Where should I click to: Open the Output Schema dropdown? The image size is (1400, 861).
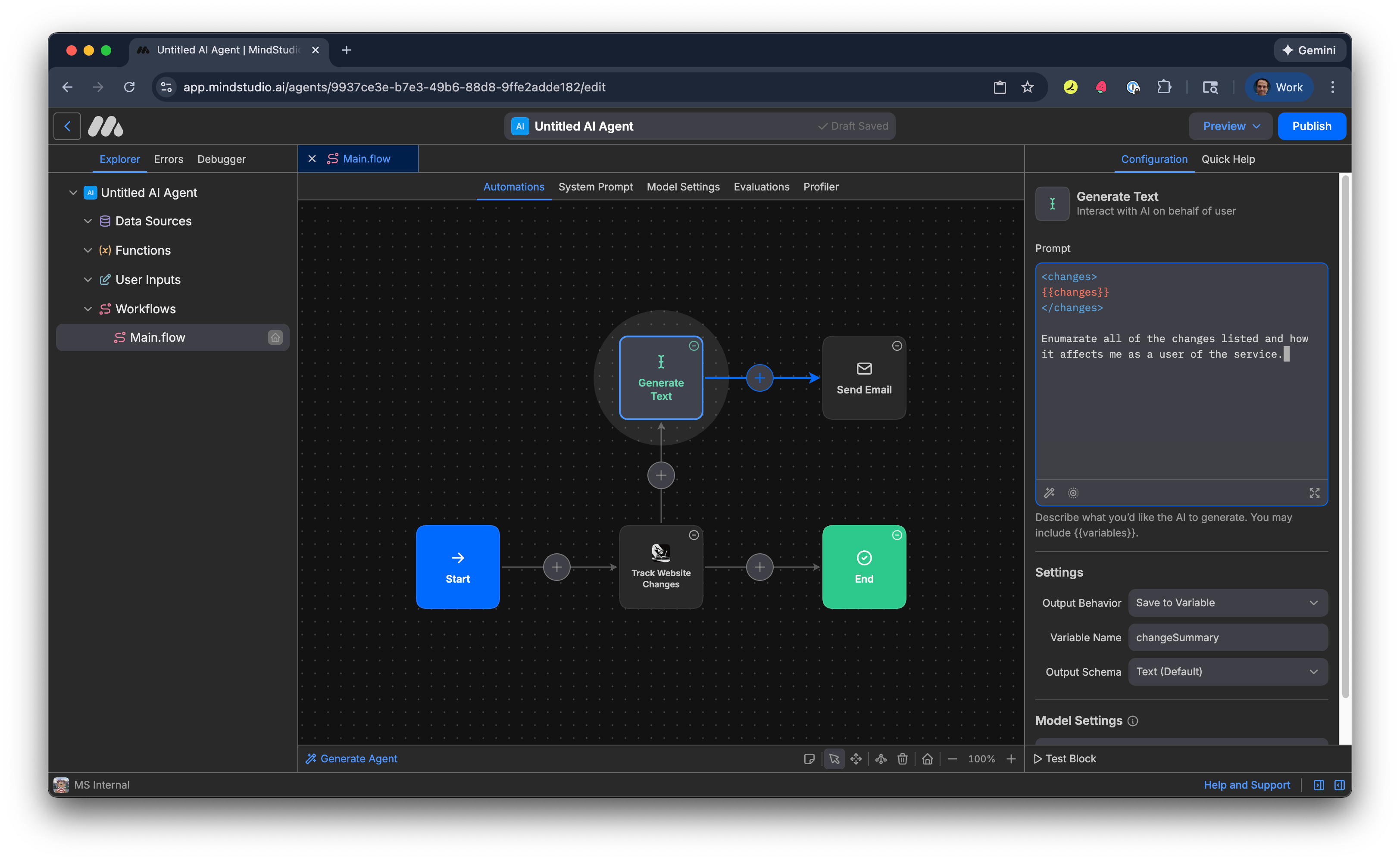(1228, 671)
